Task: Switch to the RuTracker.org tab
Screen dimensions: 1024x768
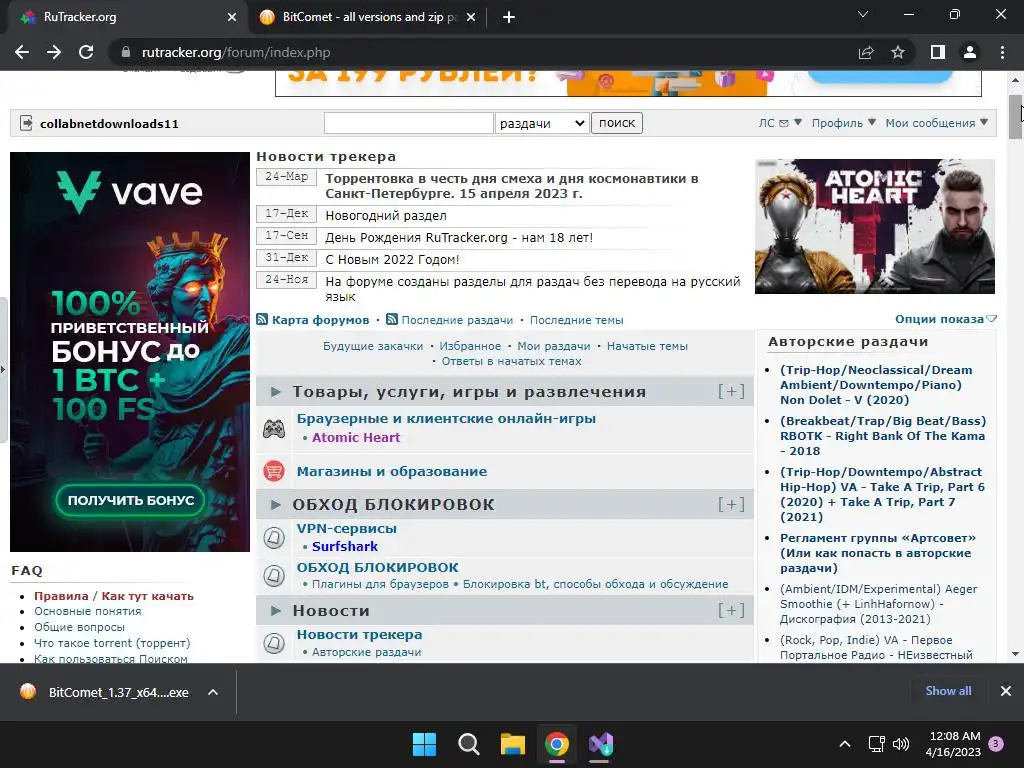Action: point(124,17)
